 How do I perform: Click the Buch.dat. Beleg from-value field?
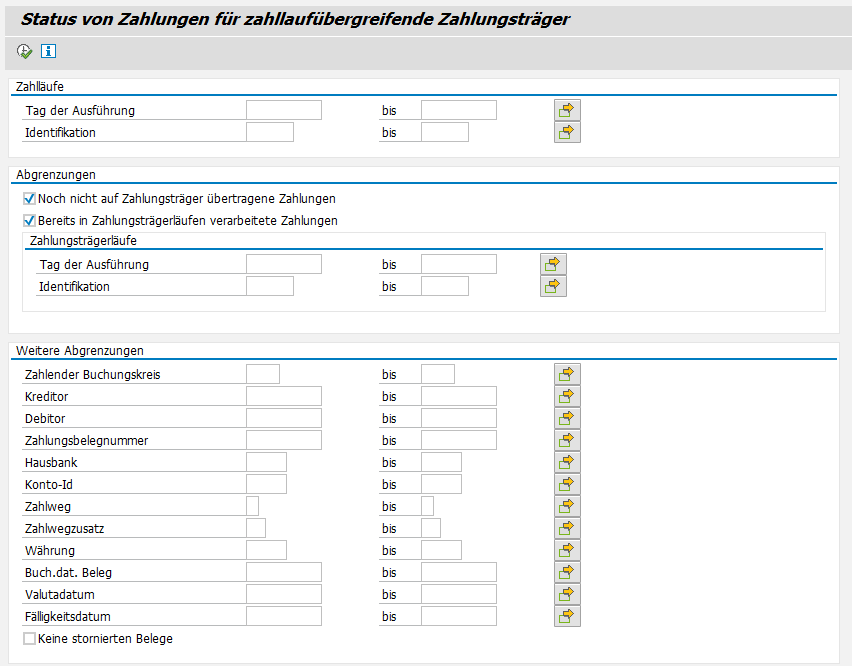click(x=283, y=572)
